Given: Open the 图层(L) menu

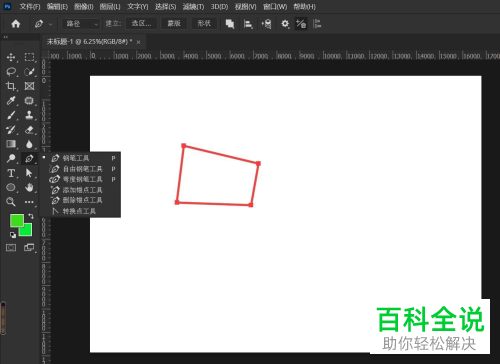Looking at the screenshot, I should (110, 7).
